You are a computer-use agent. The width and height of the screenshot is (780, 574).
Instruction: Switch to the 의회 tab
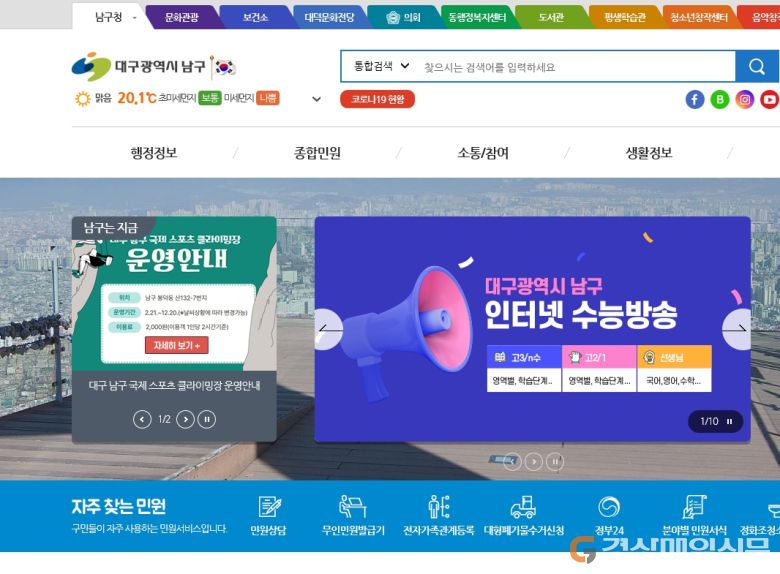click(x=403, y=17)
